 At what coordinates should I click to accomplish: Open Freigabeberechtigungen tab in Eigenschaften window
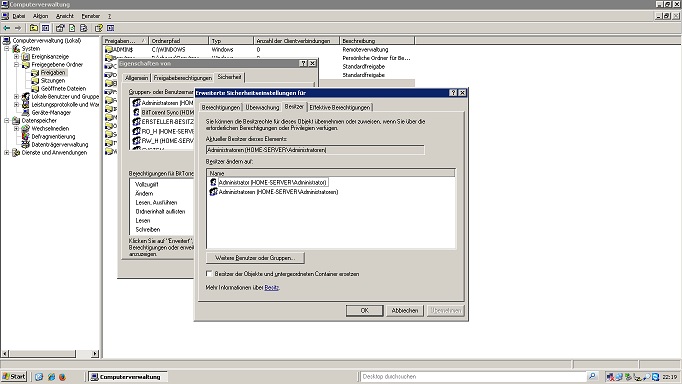pyautogui.click(x=182, y=78)
